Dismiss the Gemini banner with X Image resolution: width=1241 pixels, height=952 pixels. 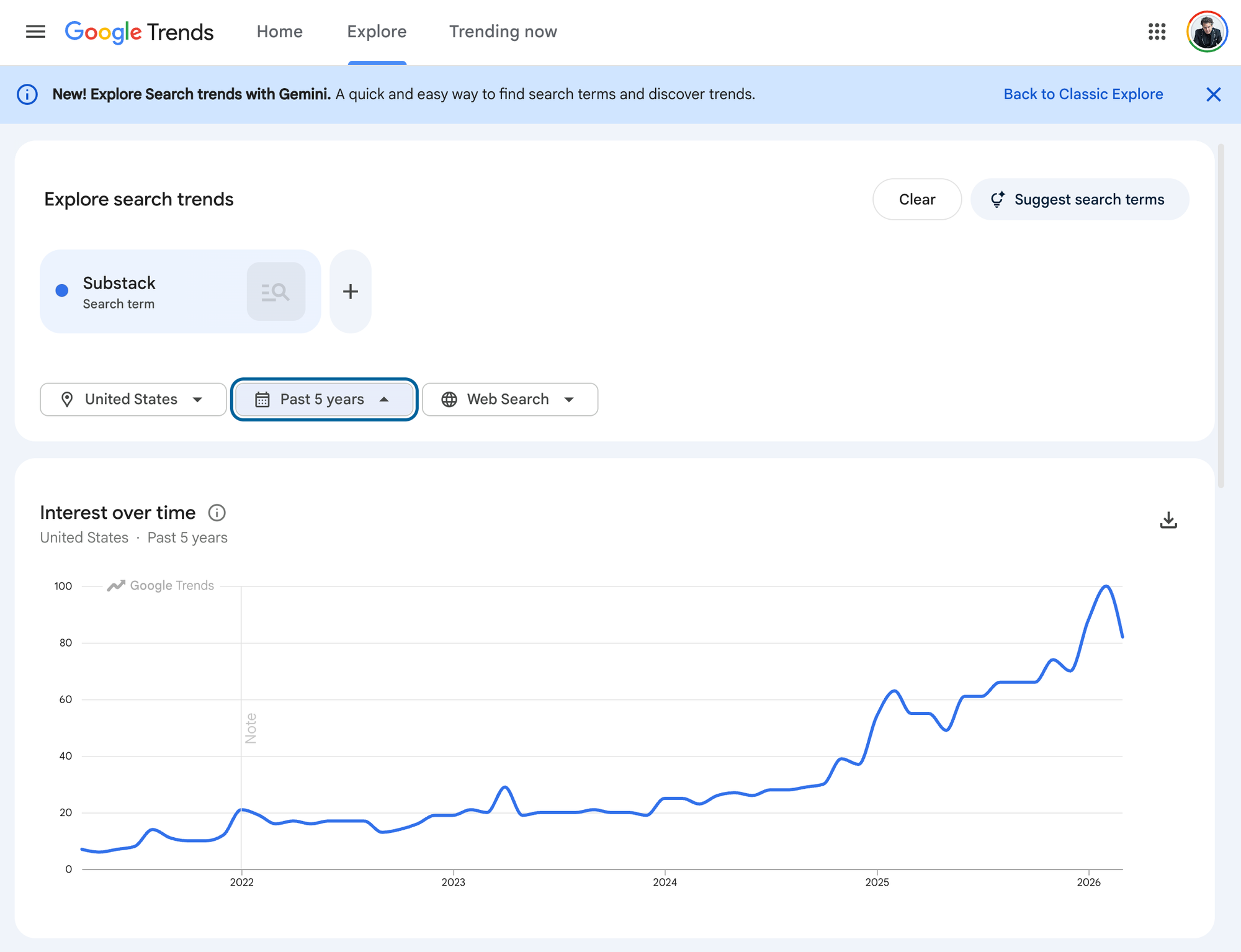pos(1213,94)
